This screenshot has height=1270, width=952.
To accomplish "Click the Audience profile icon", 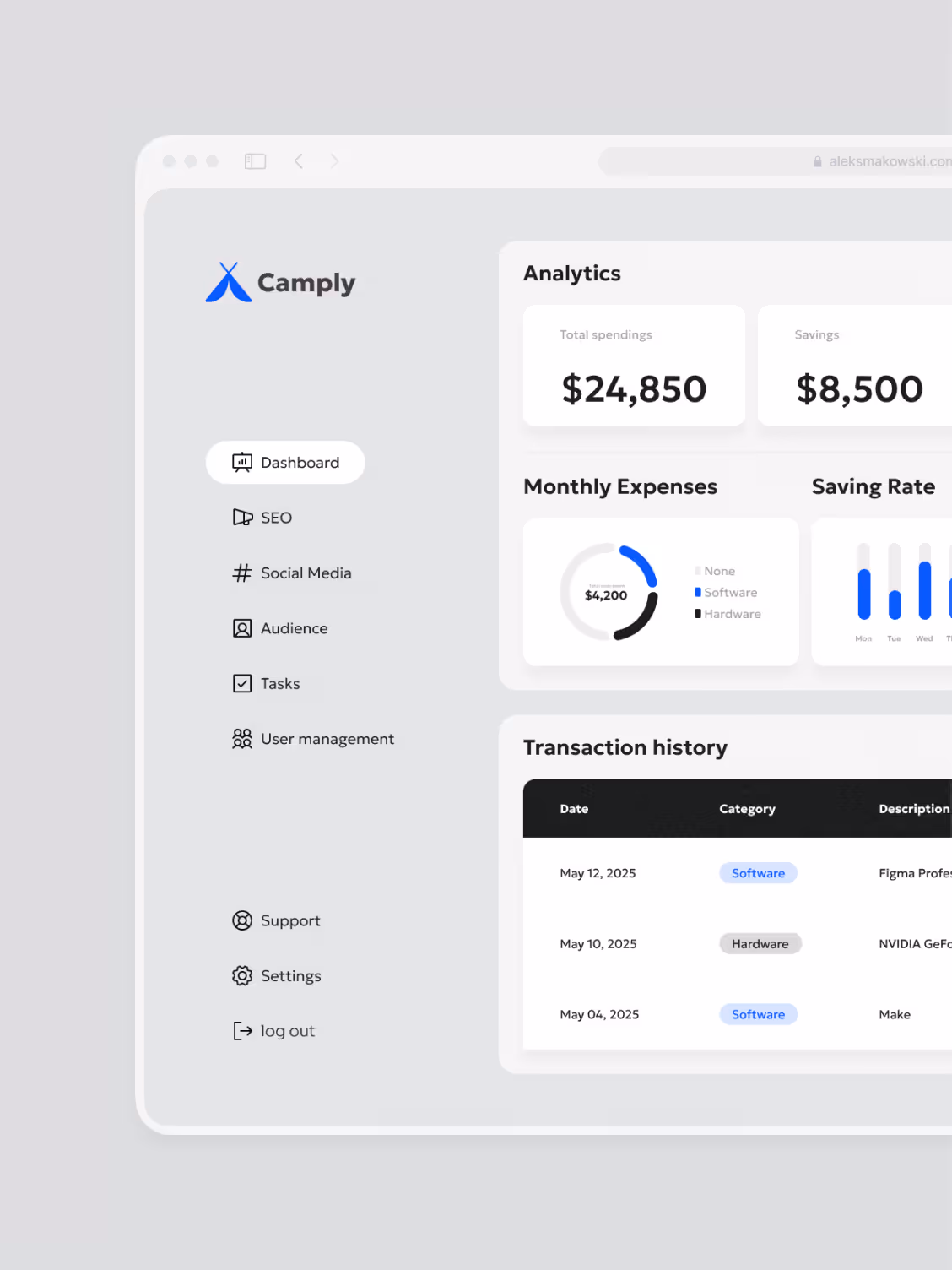I will (241, 628).
